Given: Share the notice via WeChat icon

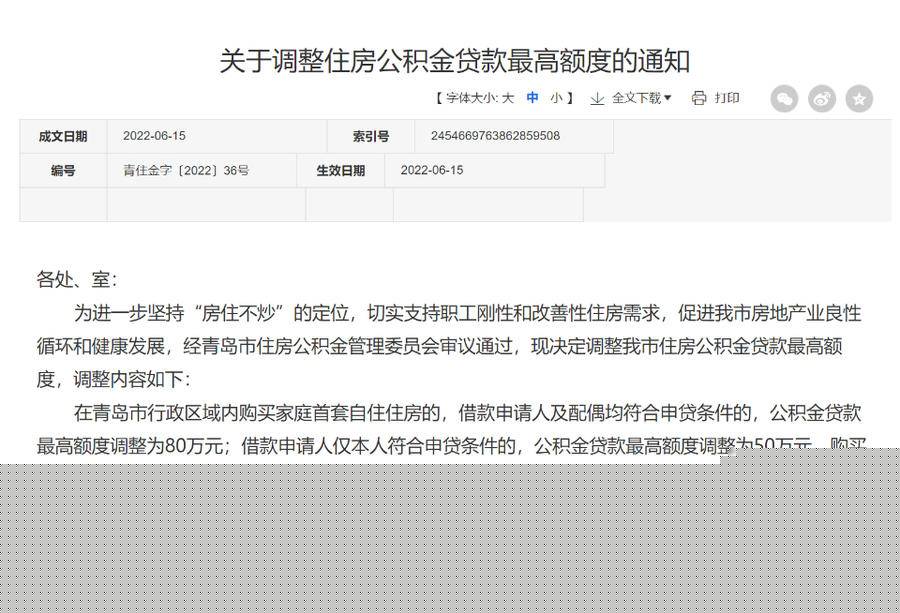Looking at the screenshot, I should click(x=784, y=99).
